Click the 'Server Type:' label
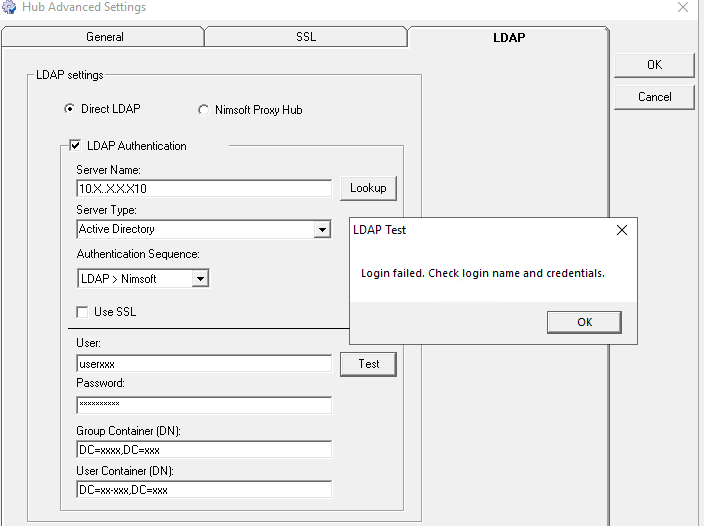The width and height of the screenshot is (704, 526). pyautogui.click(x=106, y=210)
